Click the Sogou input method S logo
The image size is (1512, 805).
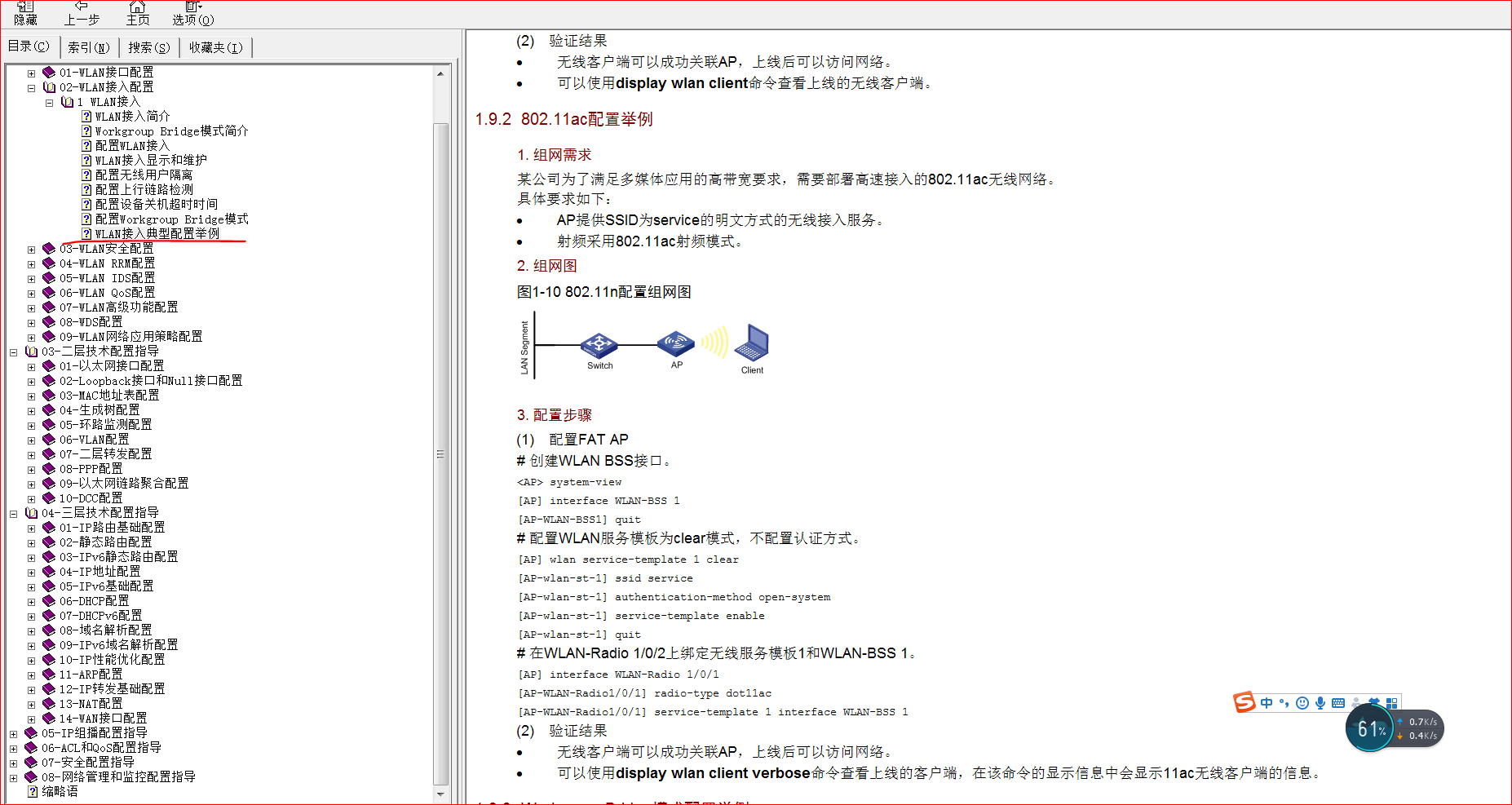coord(1245,702)
